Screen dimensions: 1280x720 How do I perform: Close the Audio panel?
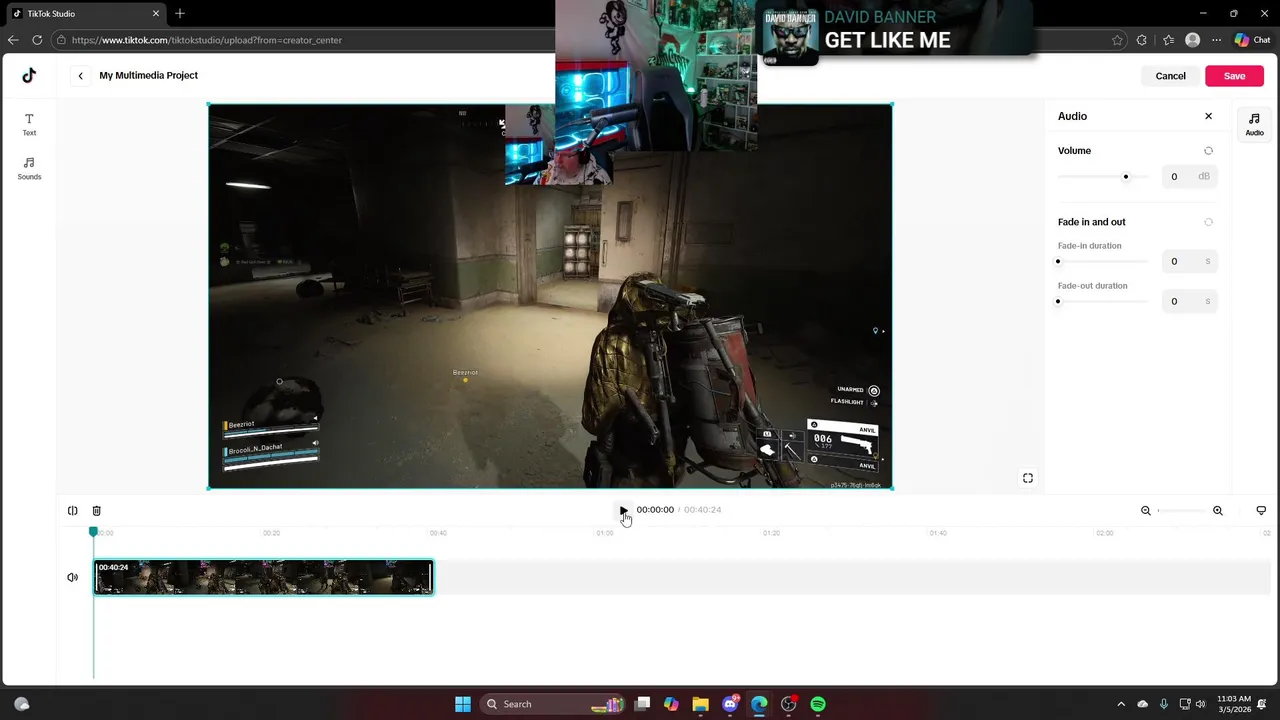click(x=1208, y=116)
